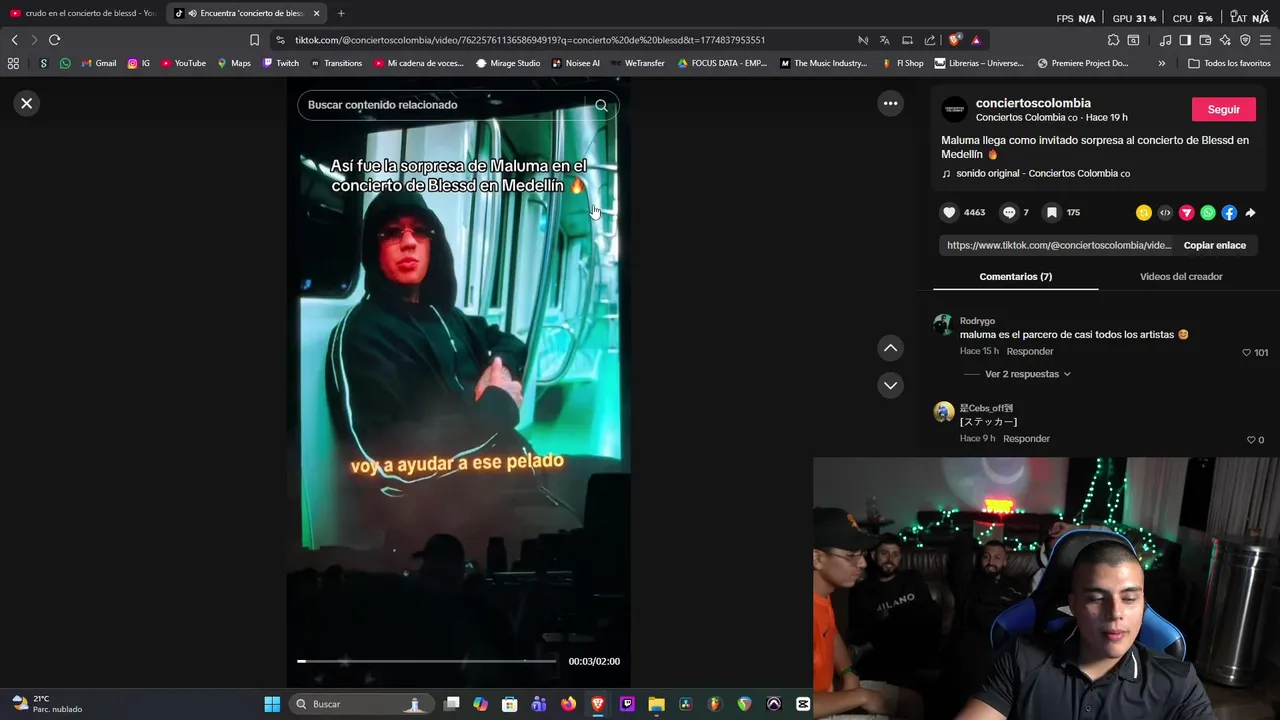The width and height of the screenshot is (1280, 720).
Task: Open conciertoscolombia profile name
Action: [x=1033, y=103]
